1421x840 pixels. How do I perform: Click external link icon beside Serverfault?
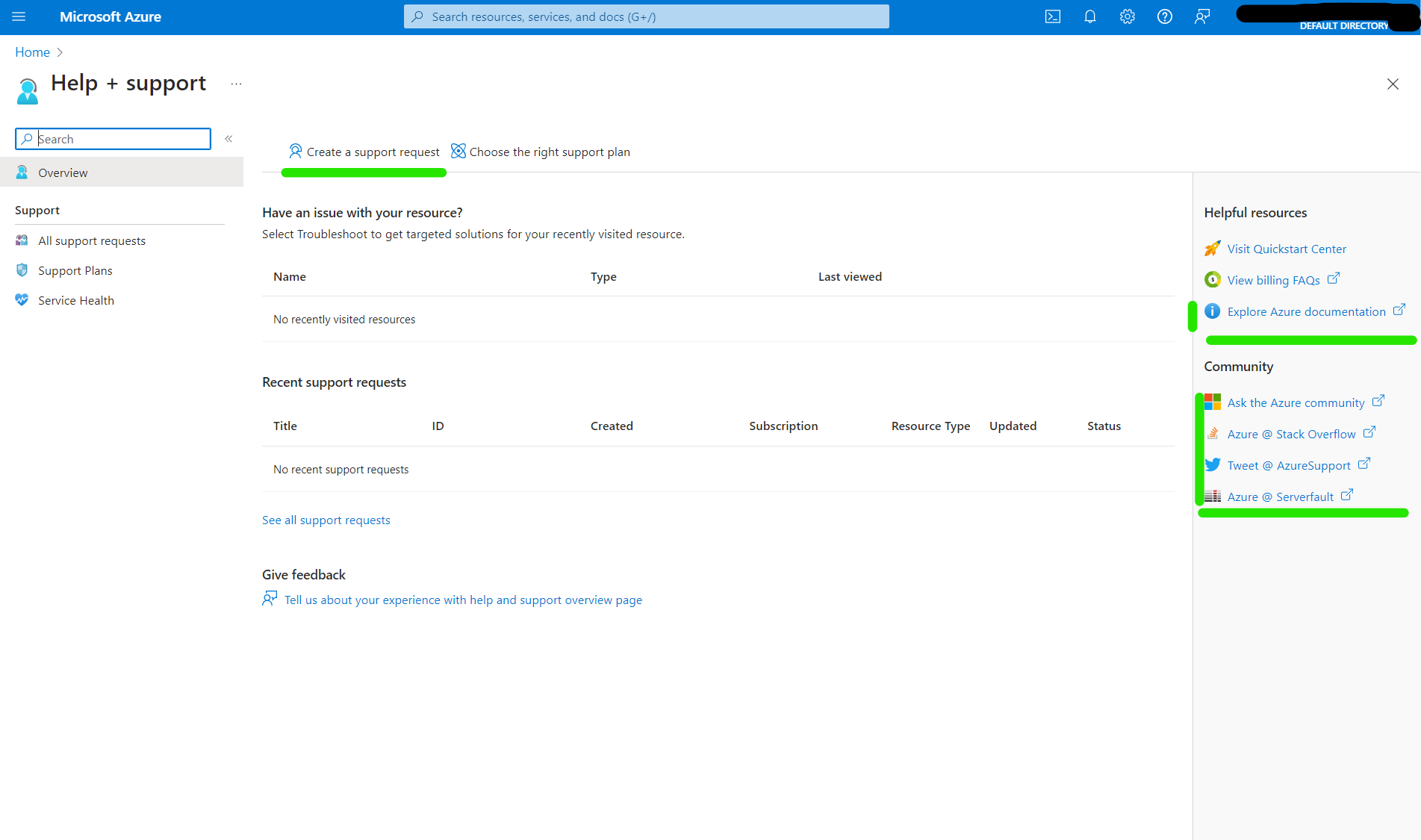(1347, 495)
